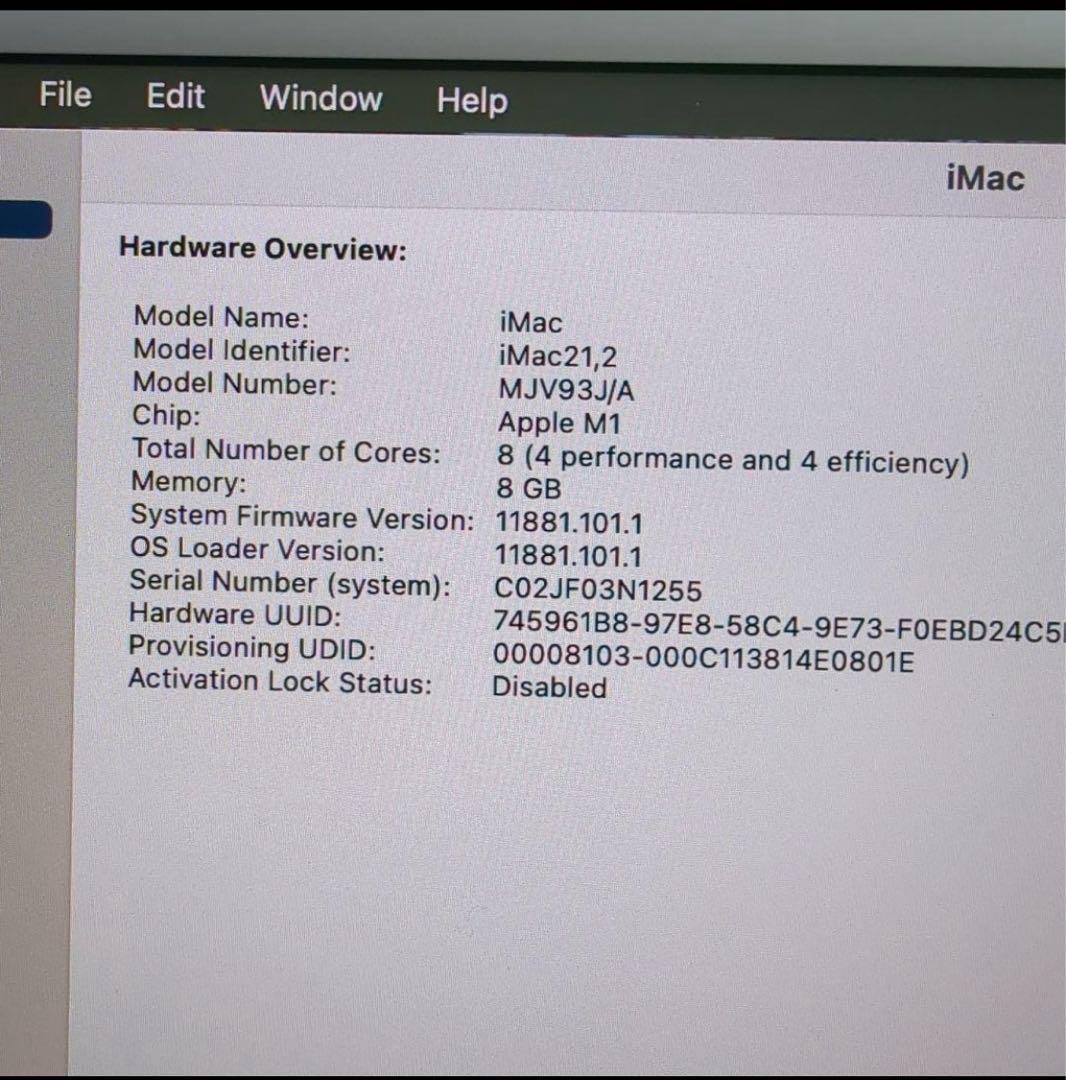Select the MJV93J/A model number value
This screenshot has height=1080, width=1066.
[565, 390]
